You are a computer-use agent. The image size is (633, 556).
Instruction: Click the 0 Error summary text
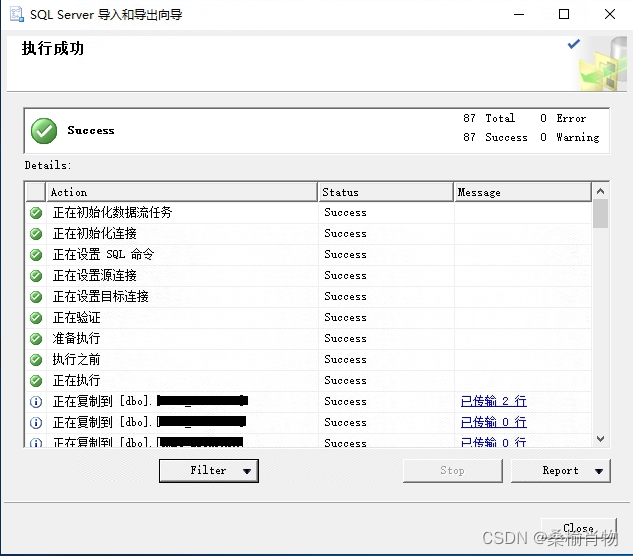(x=563, y=118)
